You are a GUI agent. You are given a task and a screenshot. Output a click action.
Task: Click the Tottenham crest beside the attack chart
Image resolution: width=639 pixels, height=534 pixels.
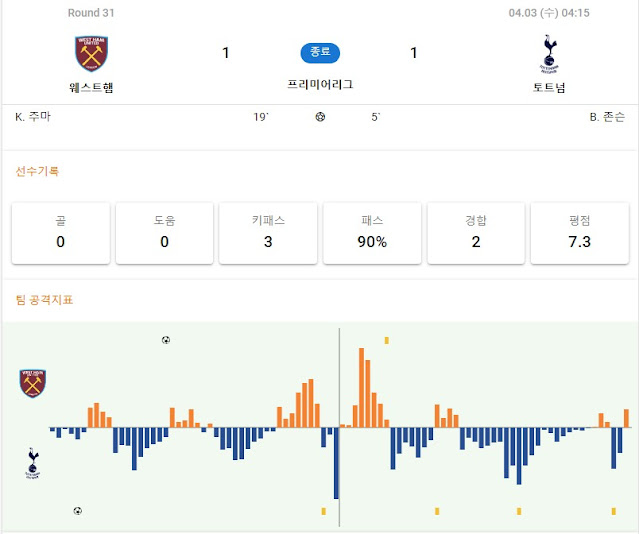[33, 463]
